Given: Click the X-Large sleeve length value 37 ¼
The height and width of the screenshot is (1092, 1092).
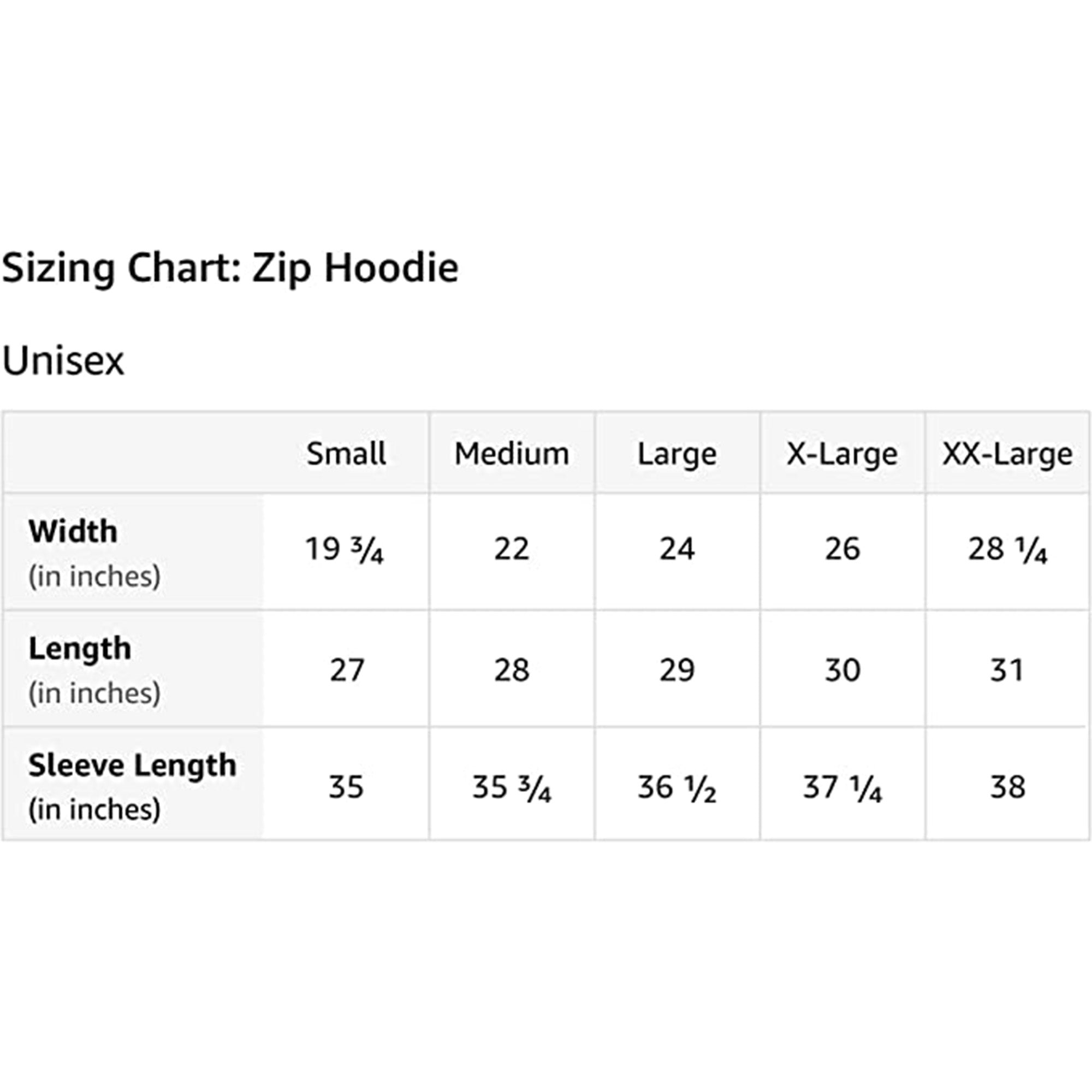Looking at the screenshot, I should (x=842, y=787).
